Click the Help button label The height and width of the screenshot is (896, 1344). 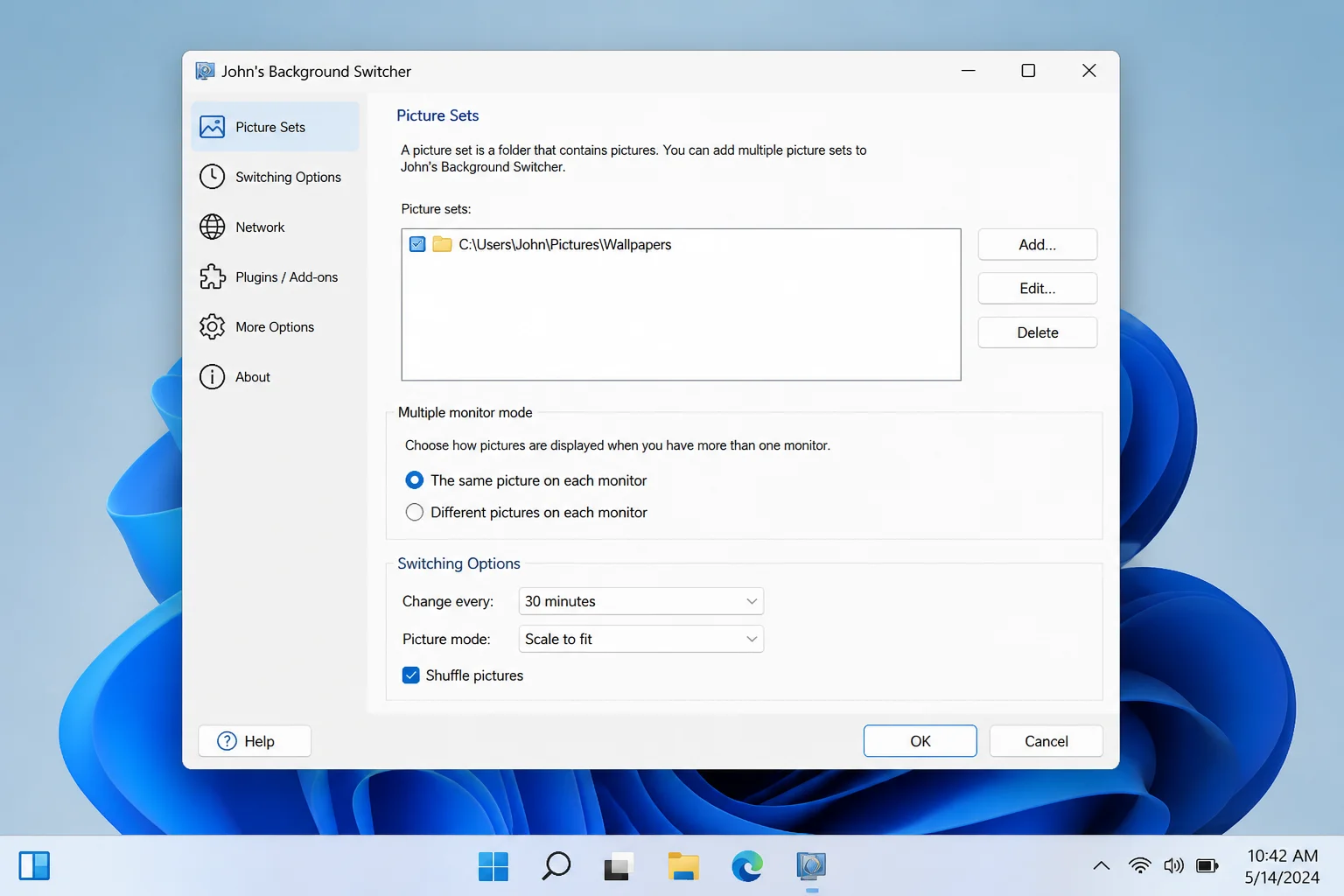pos(259,741)
